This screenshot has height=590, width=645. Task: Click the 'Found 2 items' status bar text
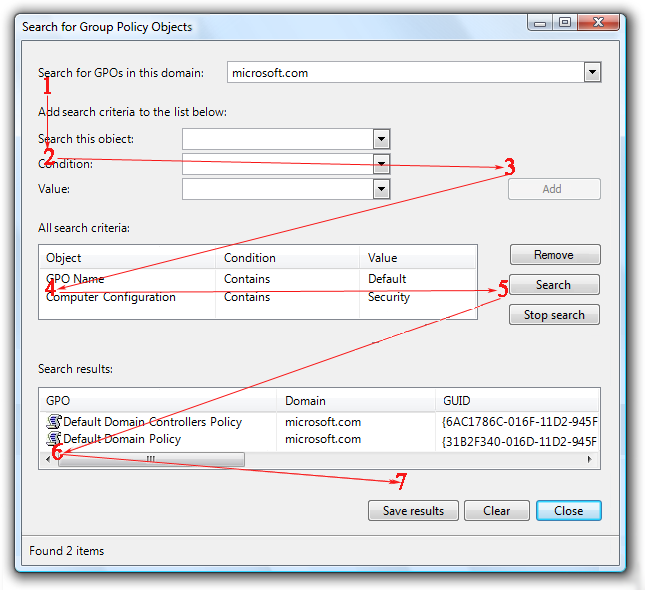point(67,551)
